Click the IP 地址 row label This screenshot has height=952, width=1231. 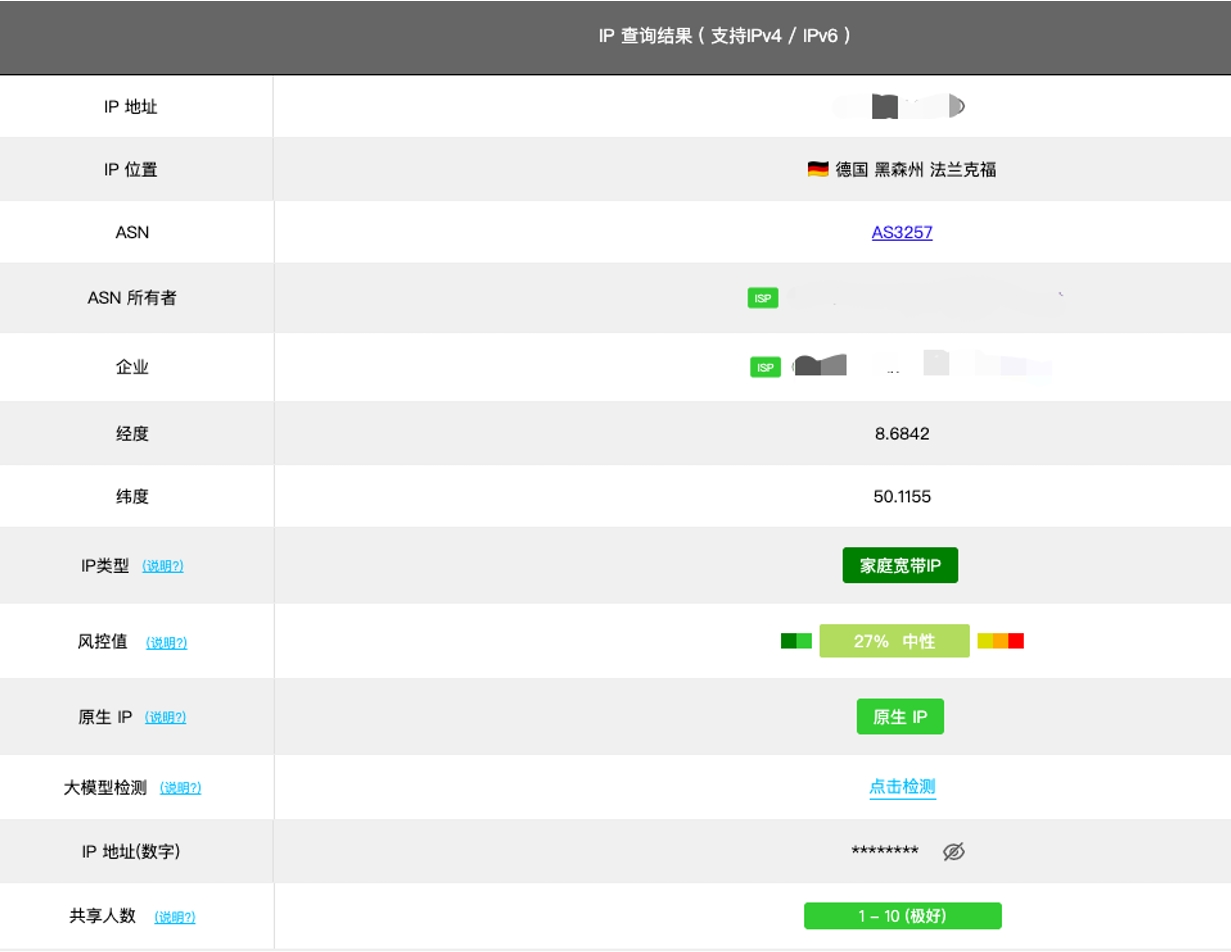click(x=131, y=107)
